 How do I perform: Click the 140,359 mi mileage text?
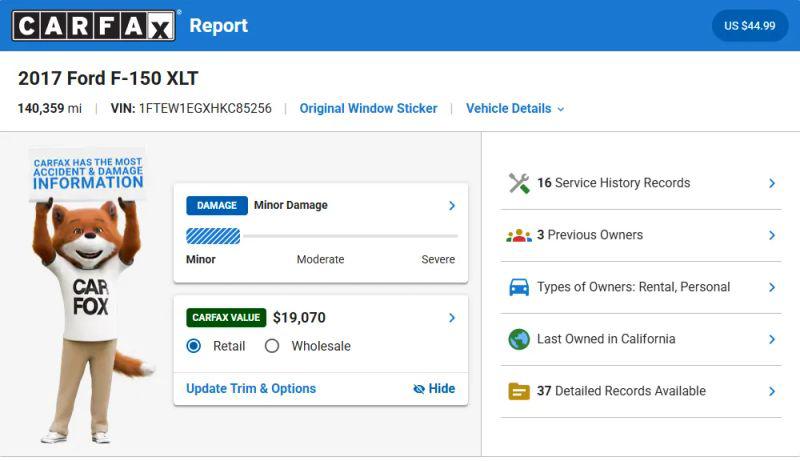[x=49, y=109]
